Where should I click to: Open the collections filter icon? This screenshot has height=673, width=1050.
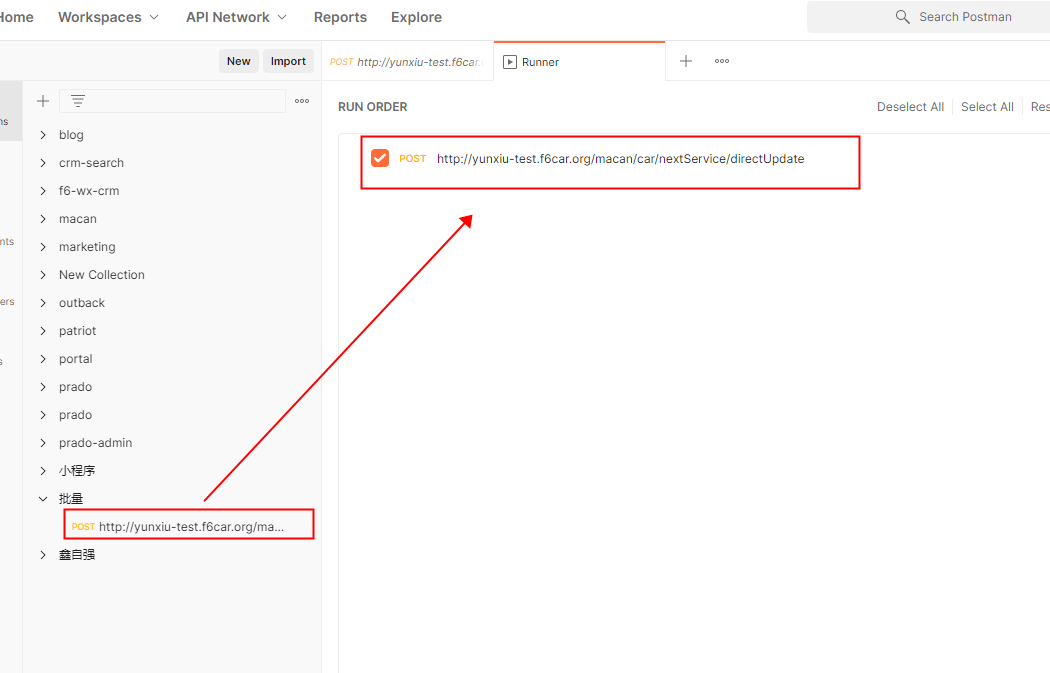tap(78, 101)
